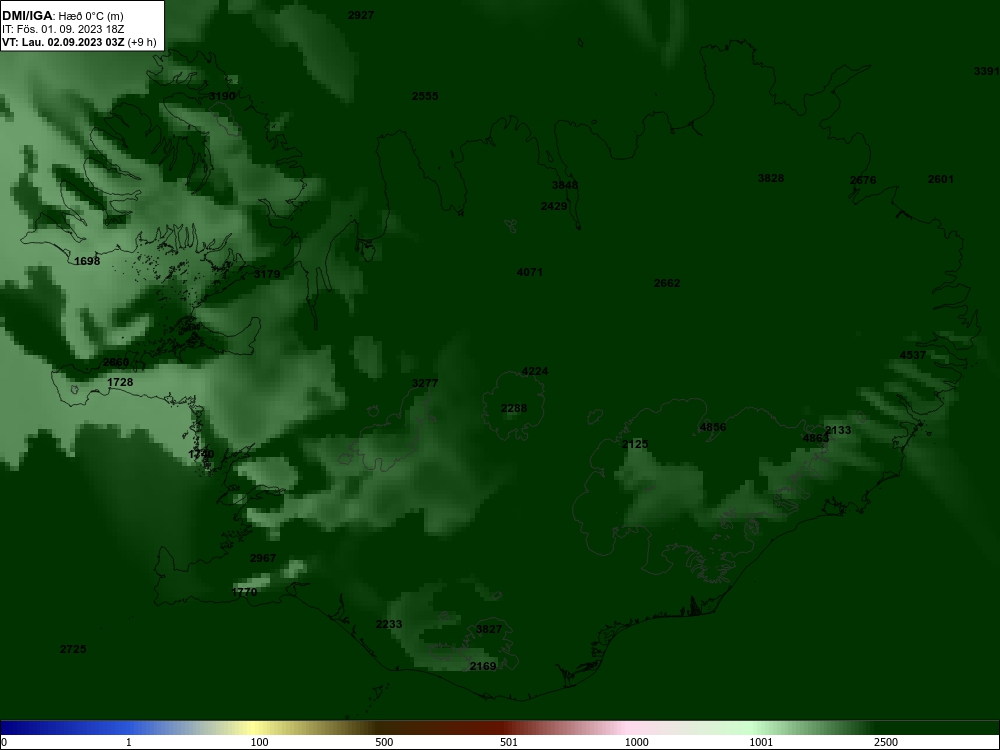Click the 3827 height label
Viewport: 1000px width, 750px height.
point(489,629)
